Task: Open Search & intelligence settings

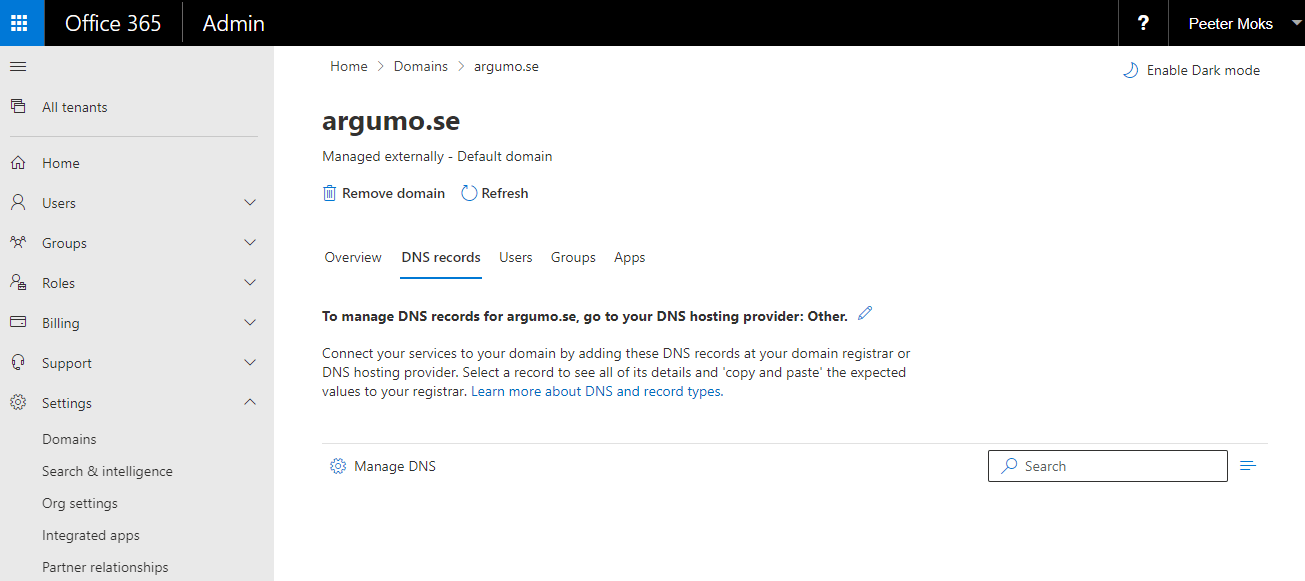Action: [x=107, y=471]
